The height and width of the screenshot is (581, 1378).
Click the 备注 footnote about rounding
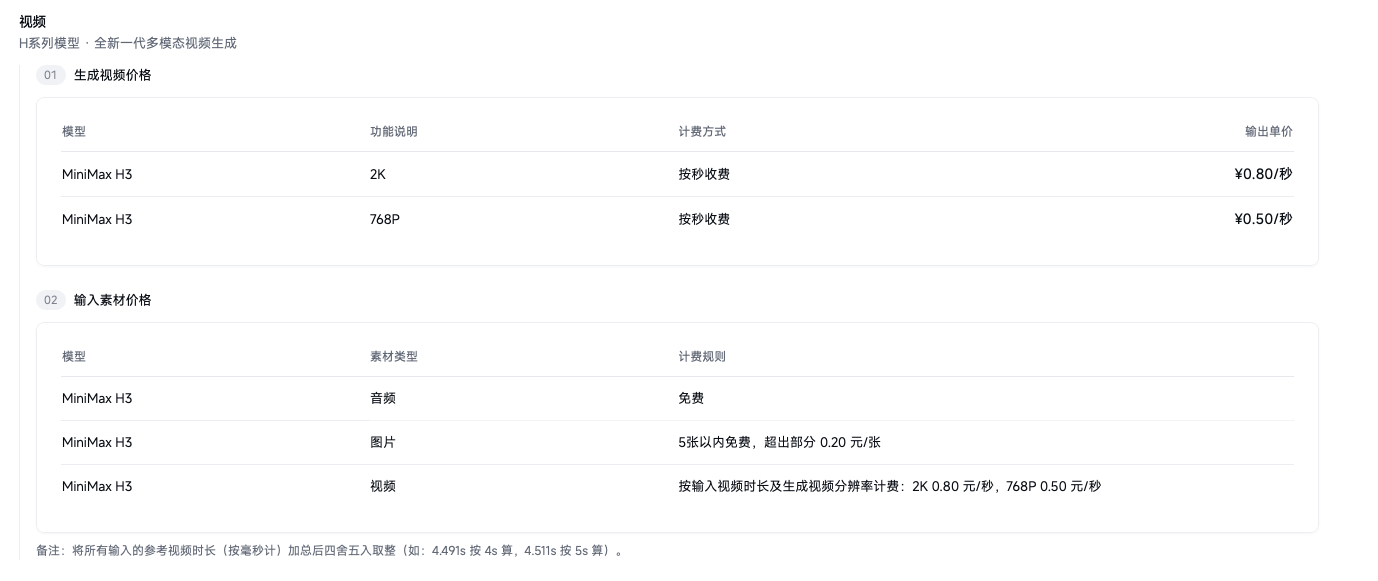(x=332, y=551)
